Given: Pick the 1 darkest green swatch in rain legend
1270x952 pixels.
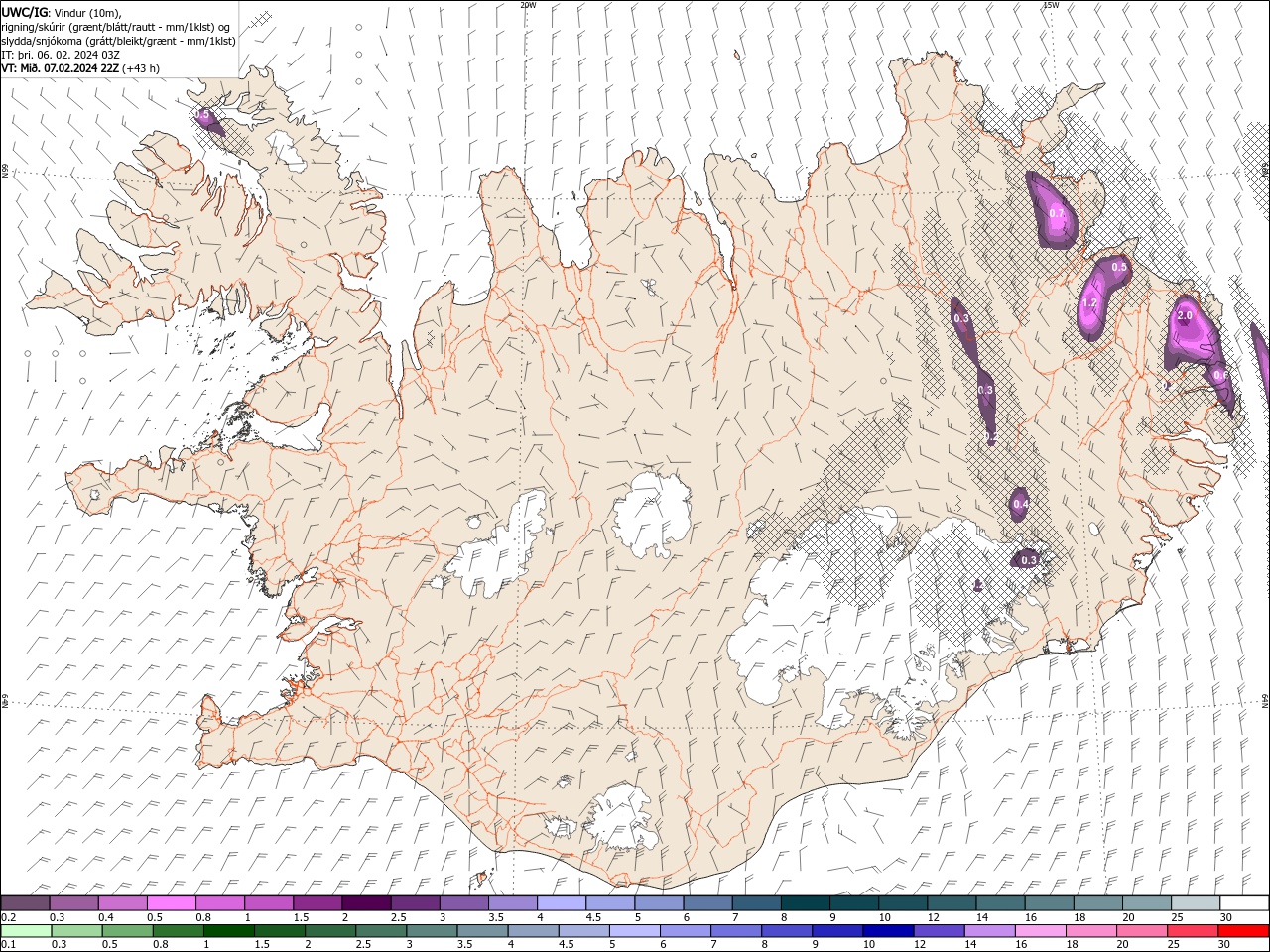Looking at the screenshot, I should 228,931.
